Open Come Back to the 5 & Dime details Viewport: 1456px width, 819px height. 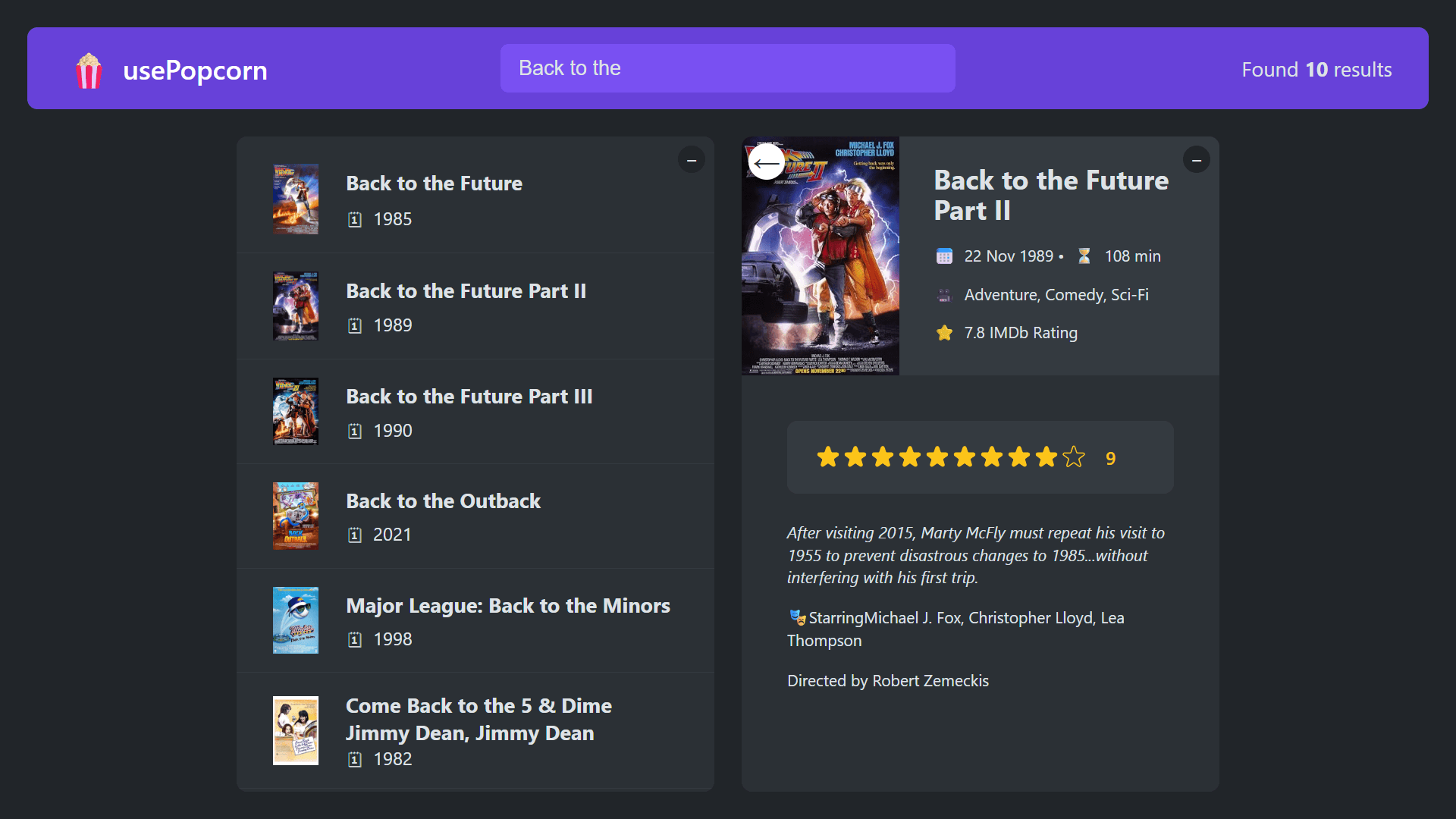coord(478,719)
